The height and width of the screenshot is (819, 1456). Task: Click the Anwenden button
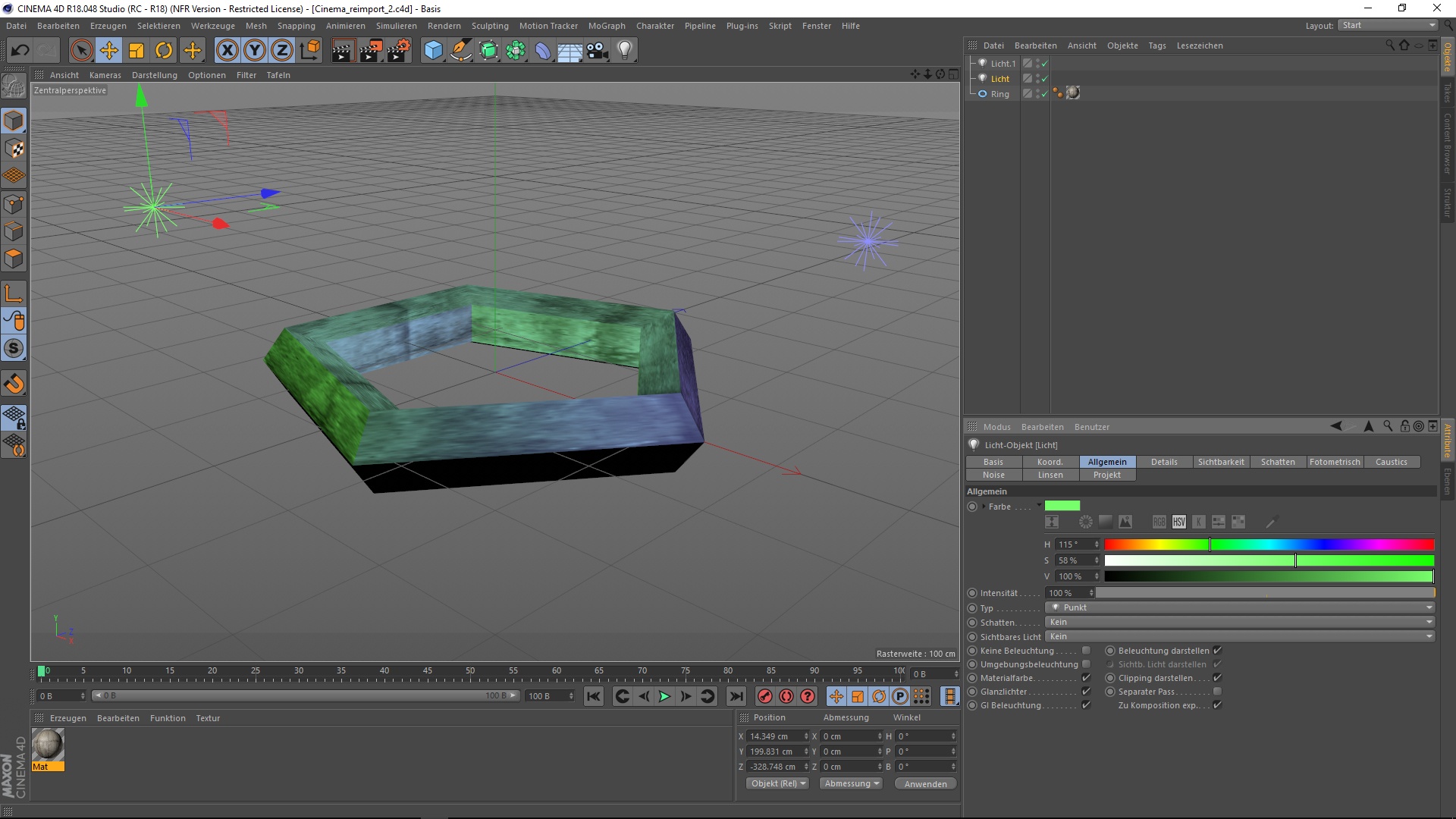[x=925, y=783]
